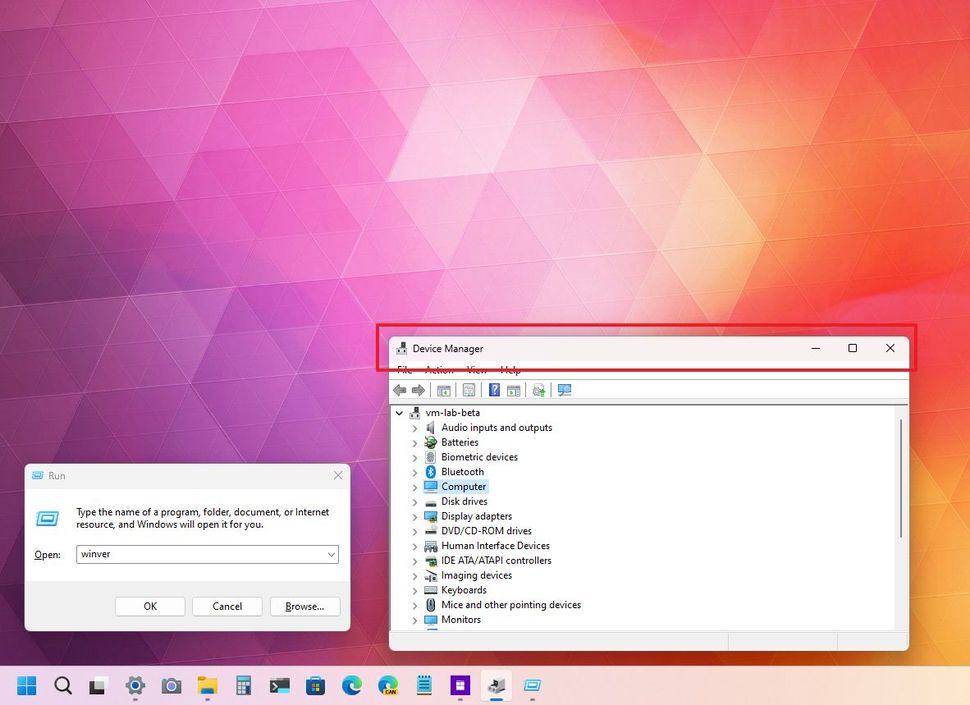The image size is (970, 705).
Task: Open Help via the question mark toolbar icon
Action: [x=494, y=390]
